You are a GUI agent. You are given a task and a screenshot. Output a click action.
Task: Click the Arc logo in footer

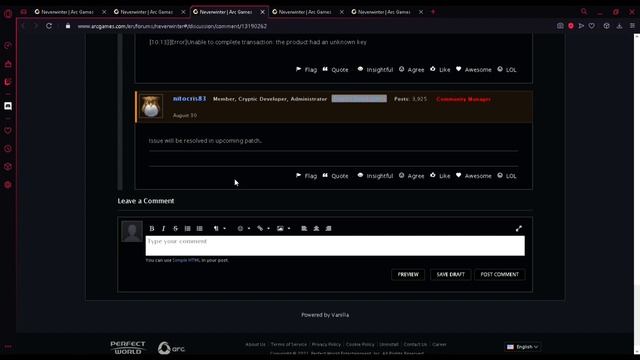171,348
